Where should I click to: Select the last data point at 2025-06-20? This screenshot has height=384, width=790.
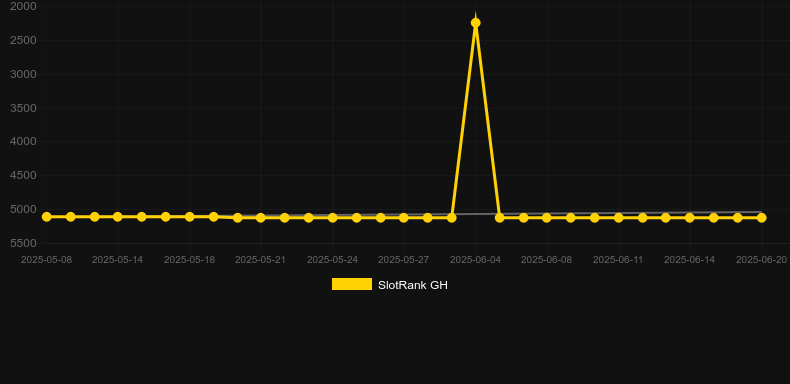coord(761,218)
